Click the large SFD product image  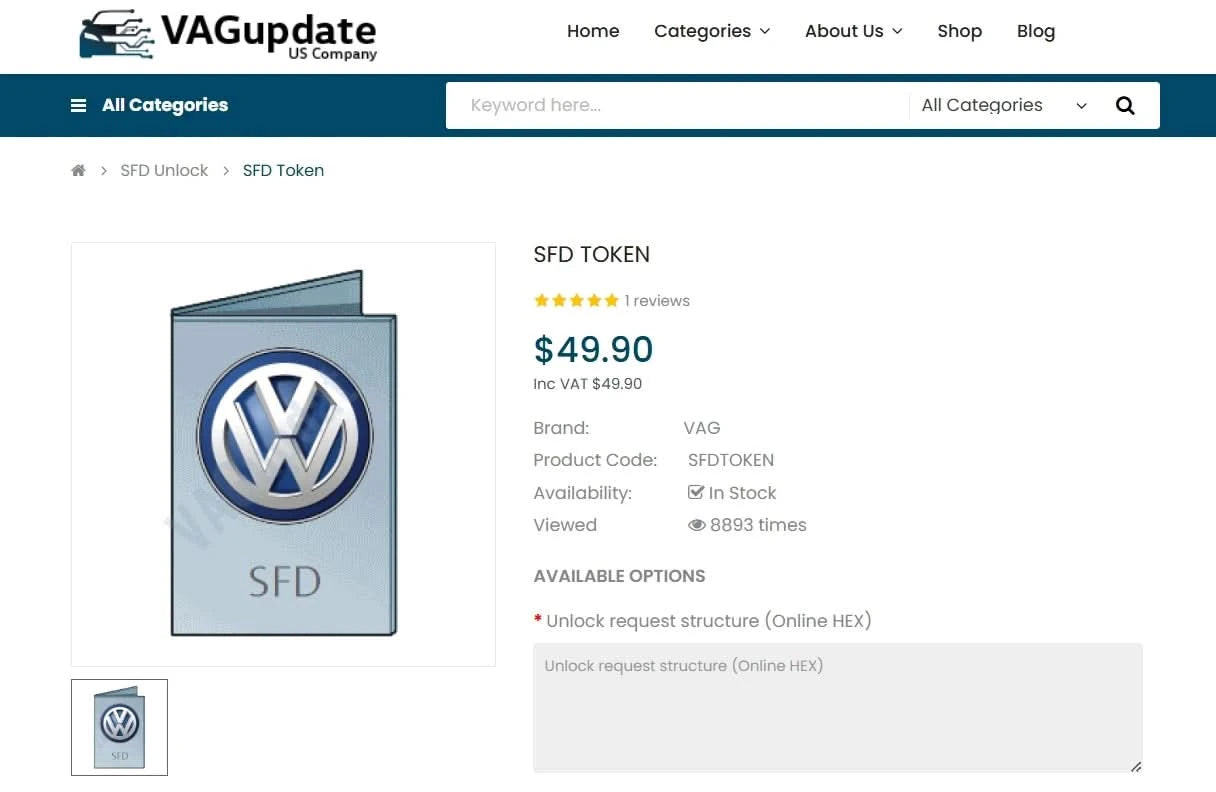click(x=283, y=454)
